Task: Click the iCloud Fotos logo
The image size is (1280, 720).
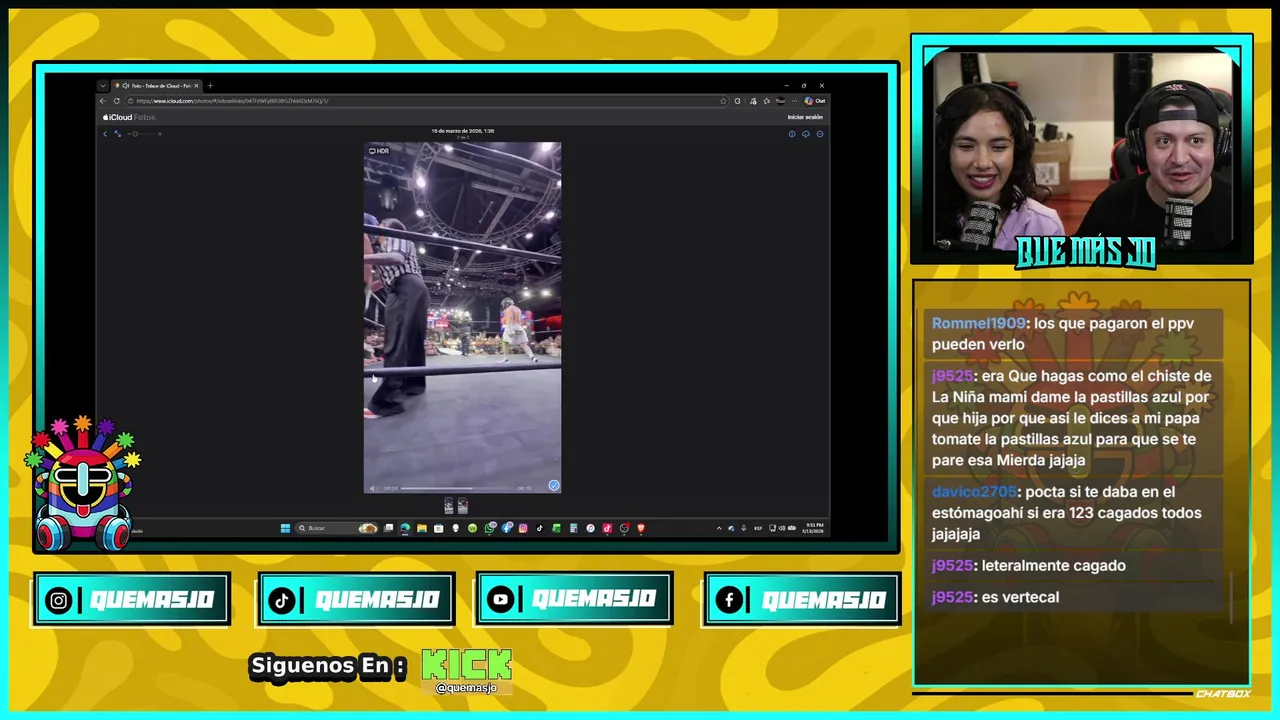Action: 129,117
